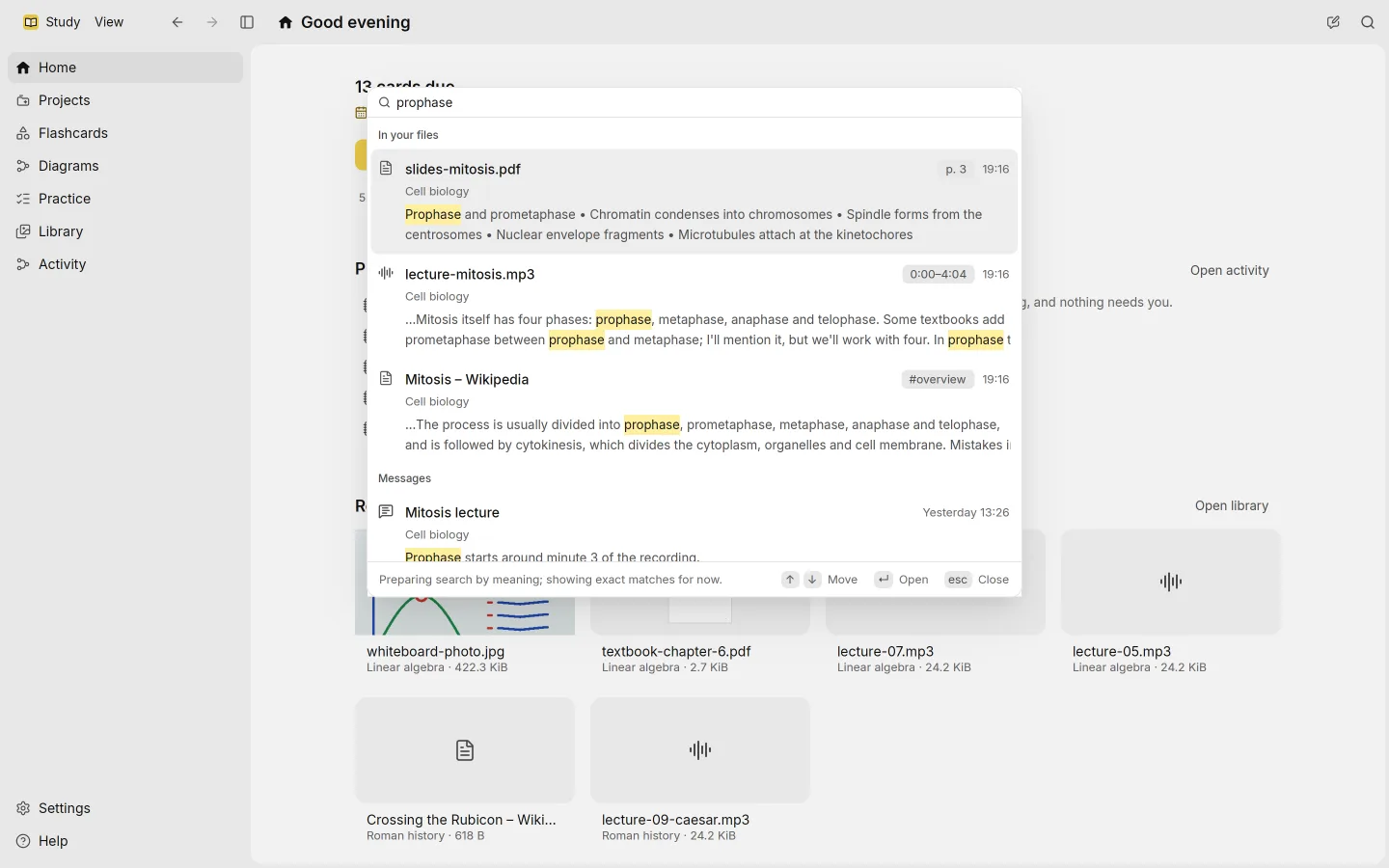Image resolution: width=1389 pixels, height=868 pixels.
Task: Click the search field containing prophase
Action: (x=694, y=102)
